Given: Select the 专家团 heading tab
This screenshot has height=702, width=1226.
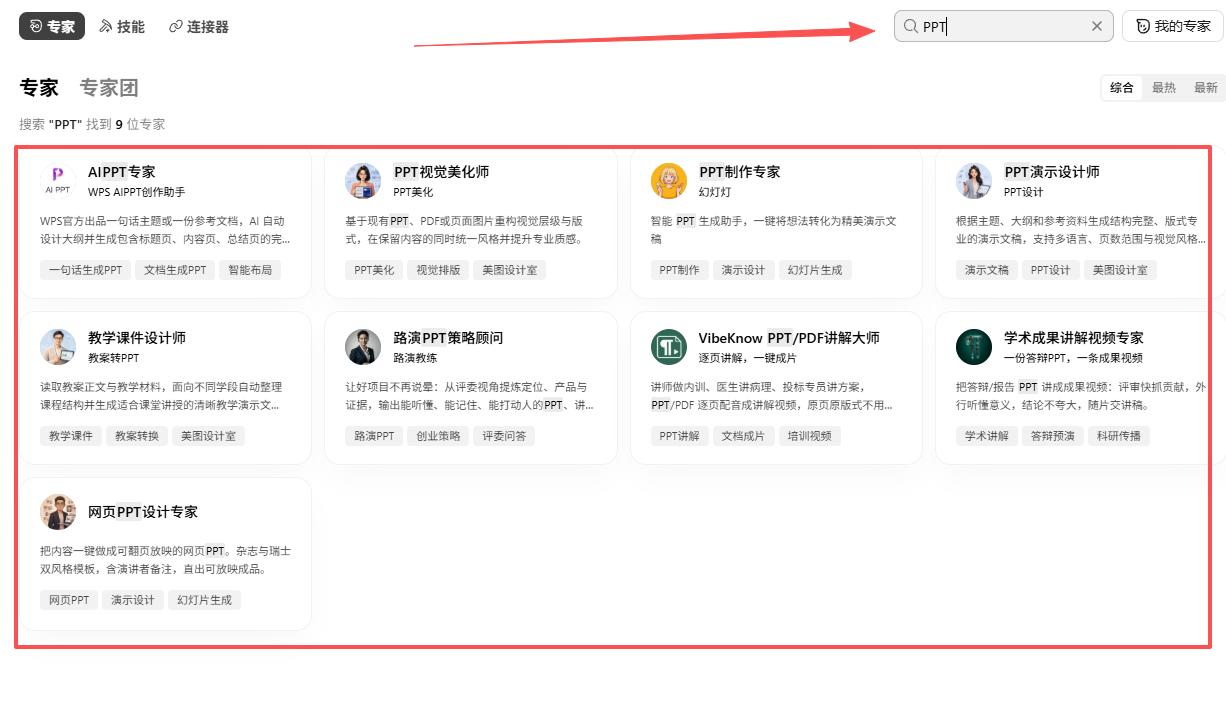Looking at the screenshot, I should coord(109,88).
